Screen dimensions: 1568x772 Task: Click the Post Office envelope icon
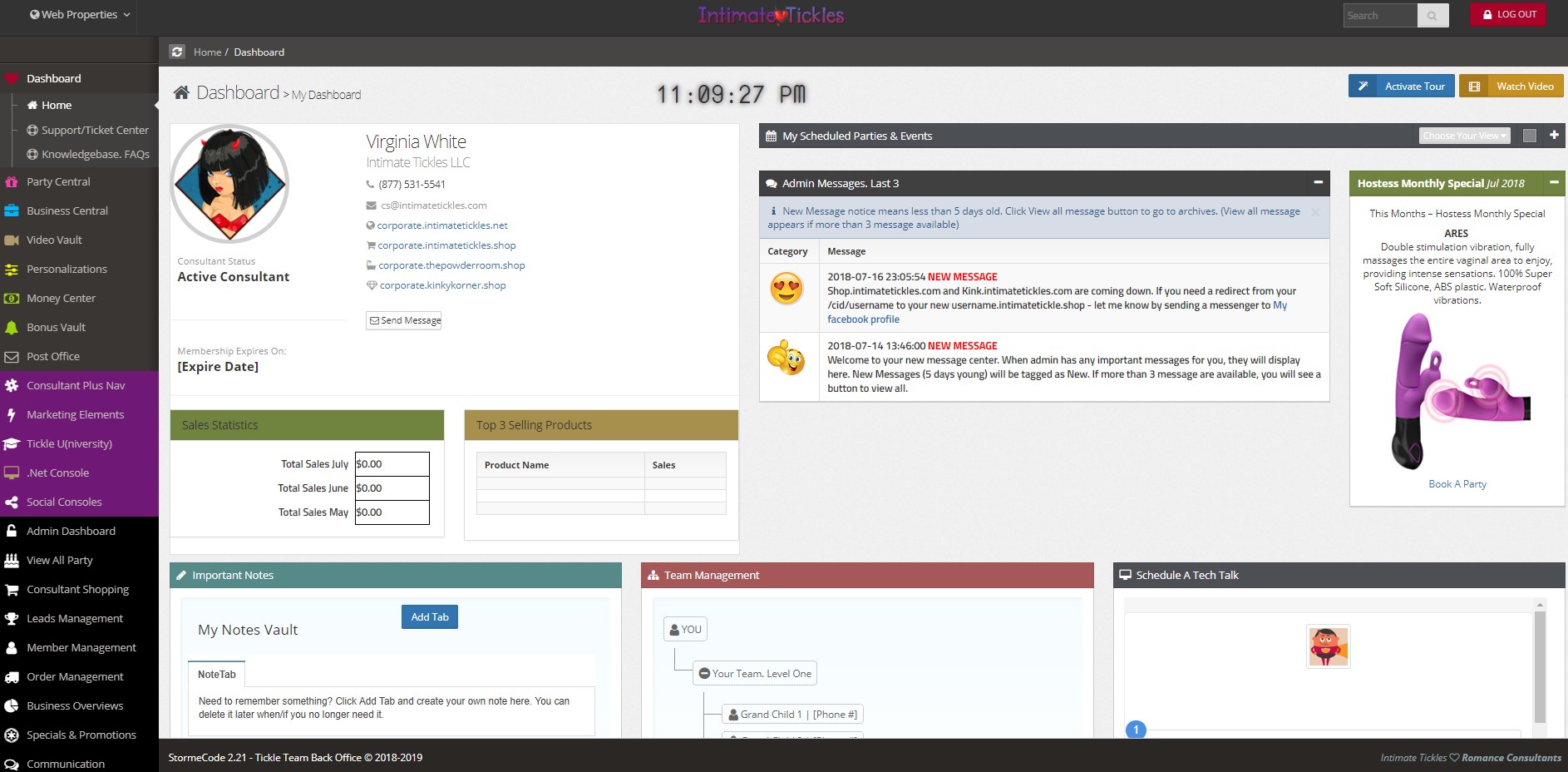pyautogui.click(x=12, y=356)
